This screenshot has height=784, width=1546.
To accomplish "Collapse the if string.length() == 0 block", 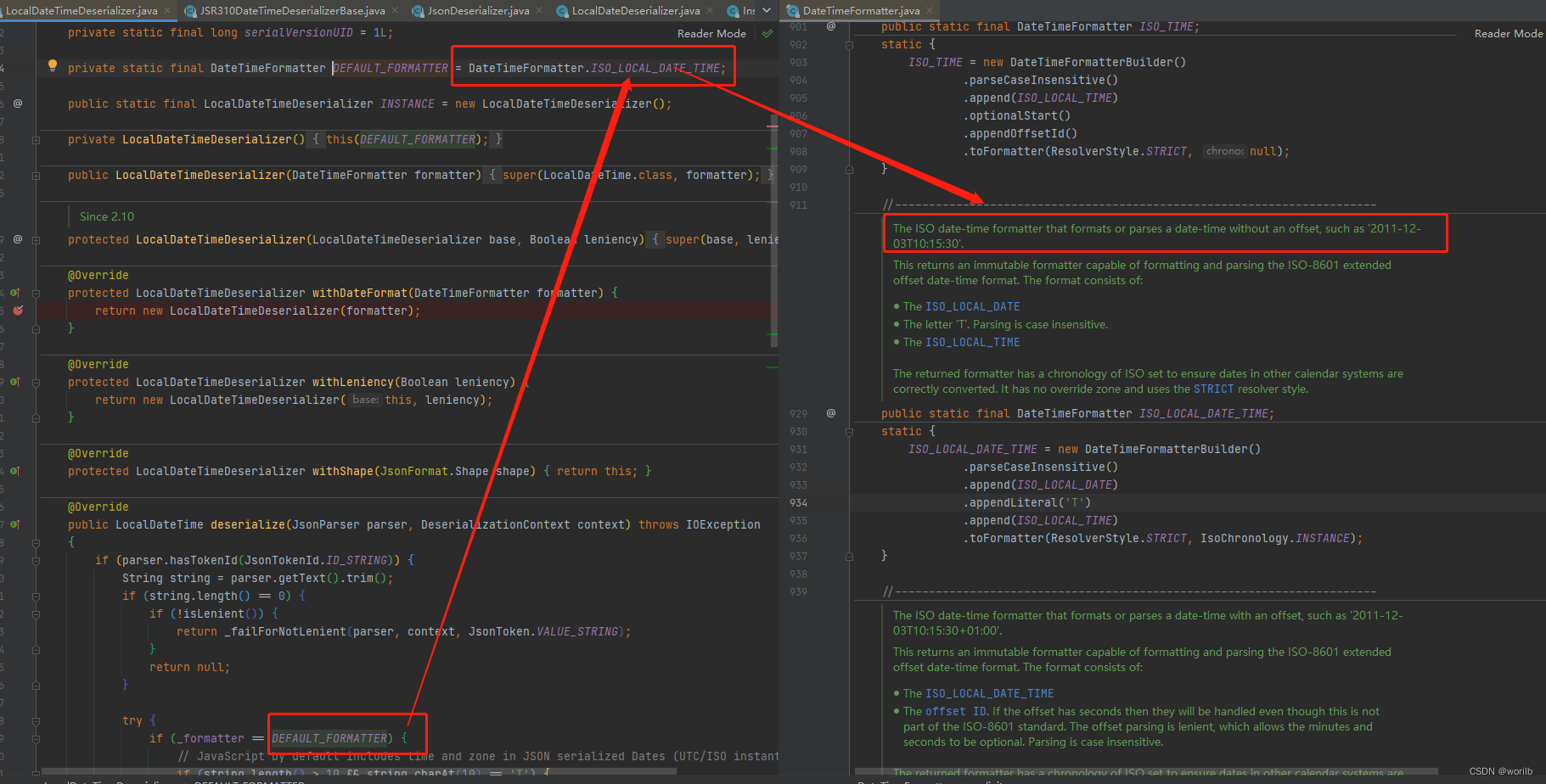I will [x=36, y=596].
